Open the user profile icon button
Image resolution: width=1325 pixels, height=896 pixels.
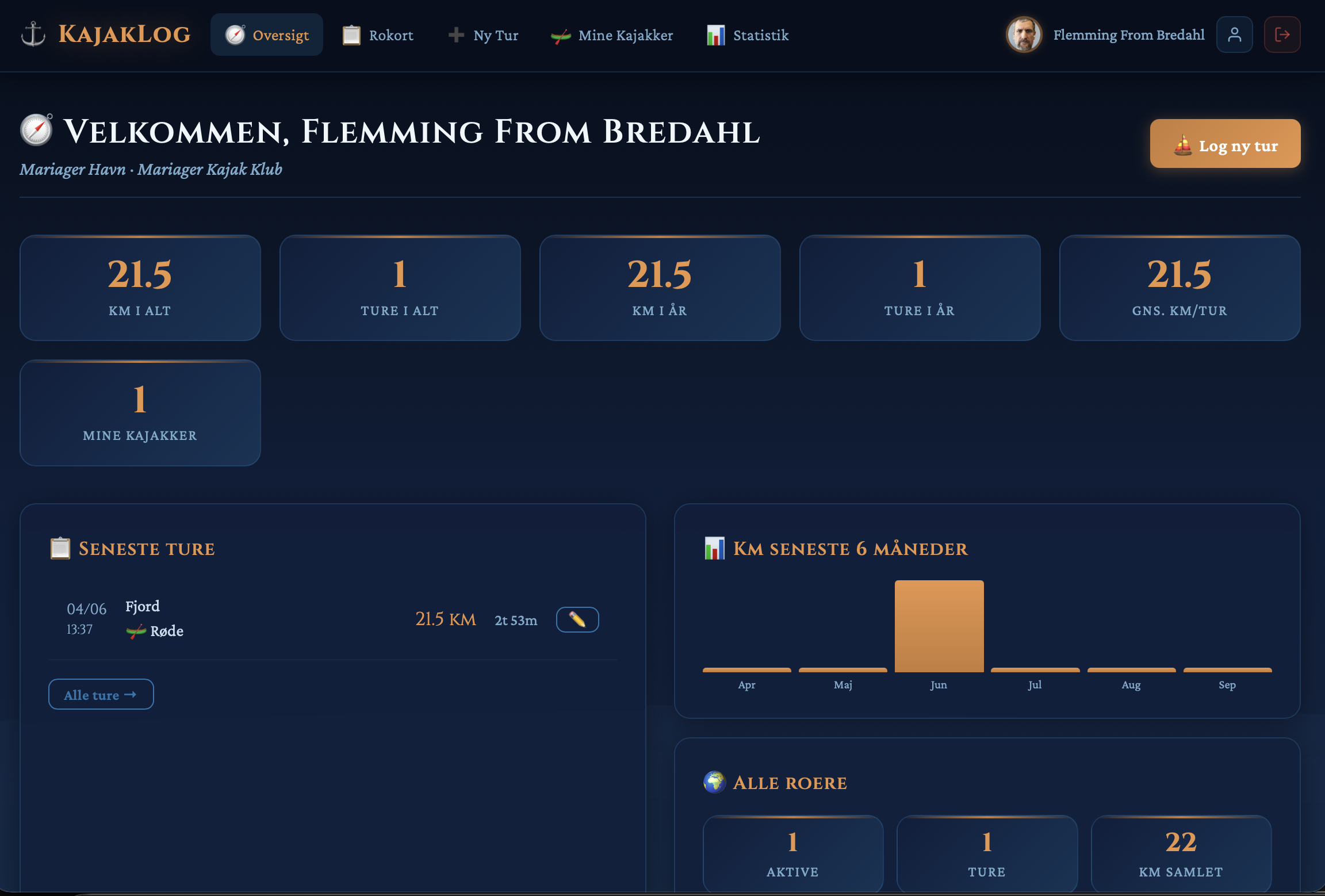point(1234,35)
